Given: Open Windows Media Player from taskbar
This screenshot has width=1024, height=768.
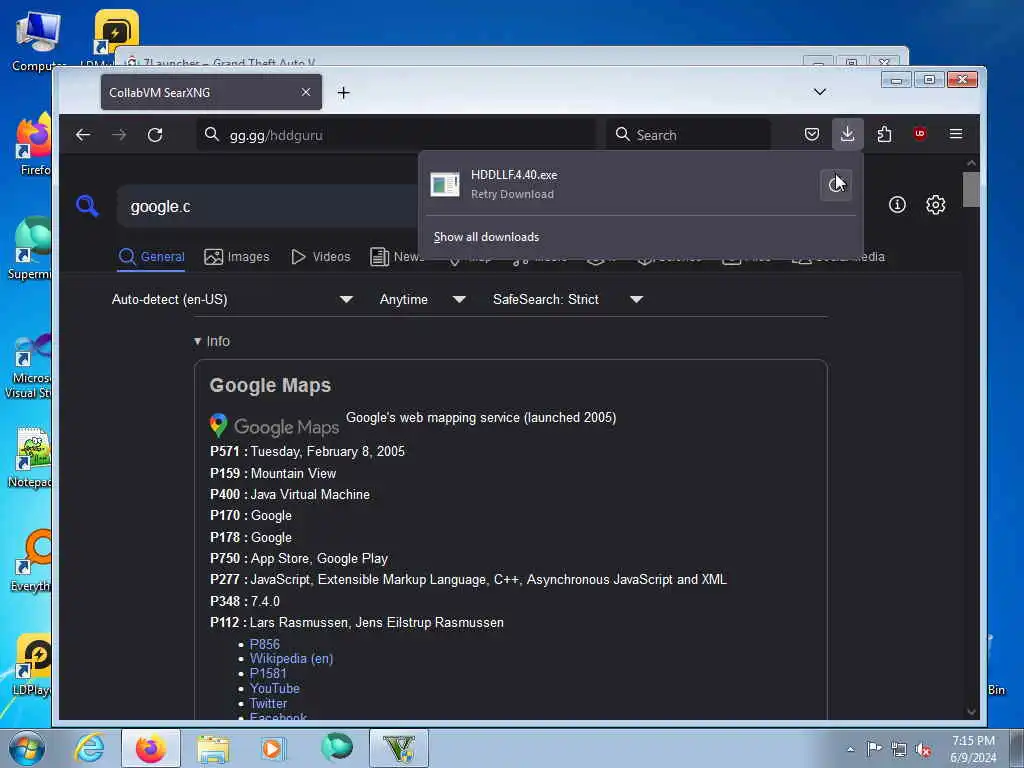Looking at the screenshot, I should click(x=274, y=748).
